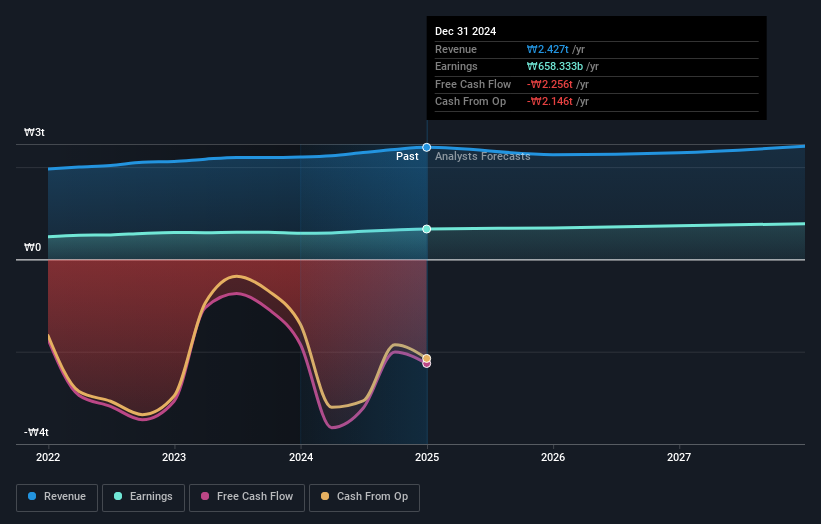Click the 2025 x-axis label
Screen dimensions: 821x524
point(427,457)
